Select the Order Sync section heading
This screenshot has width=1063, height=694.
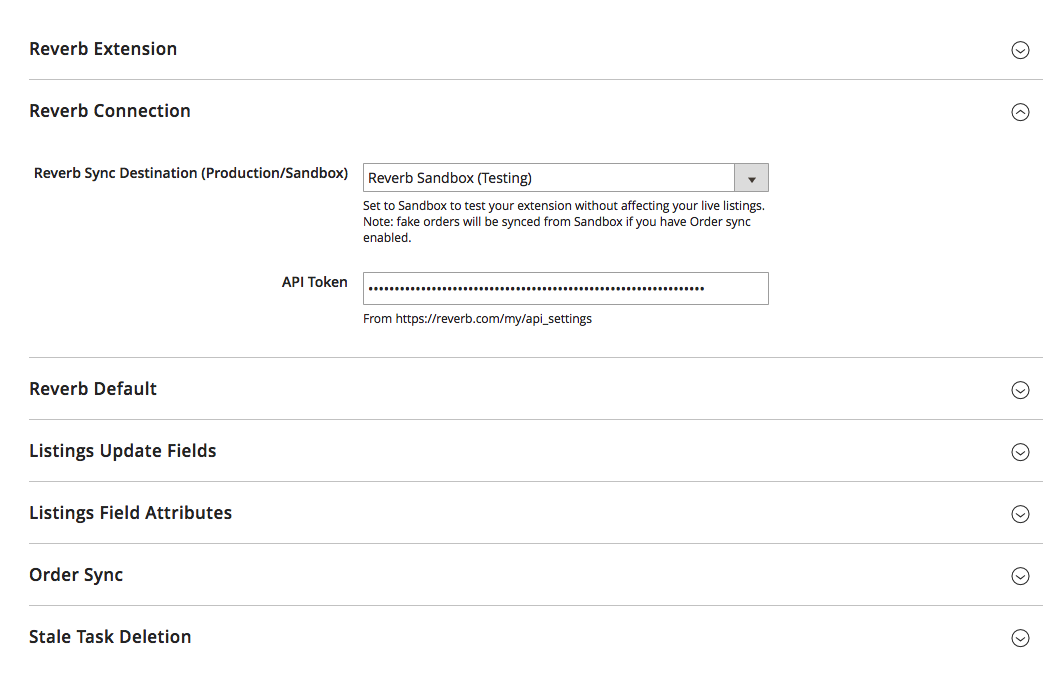coord(76,575)
